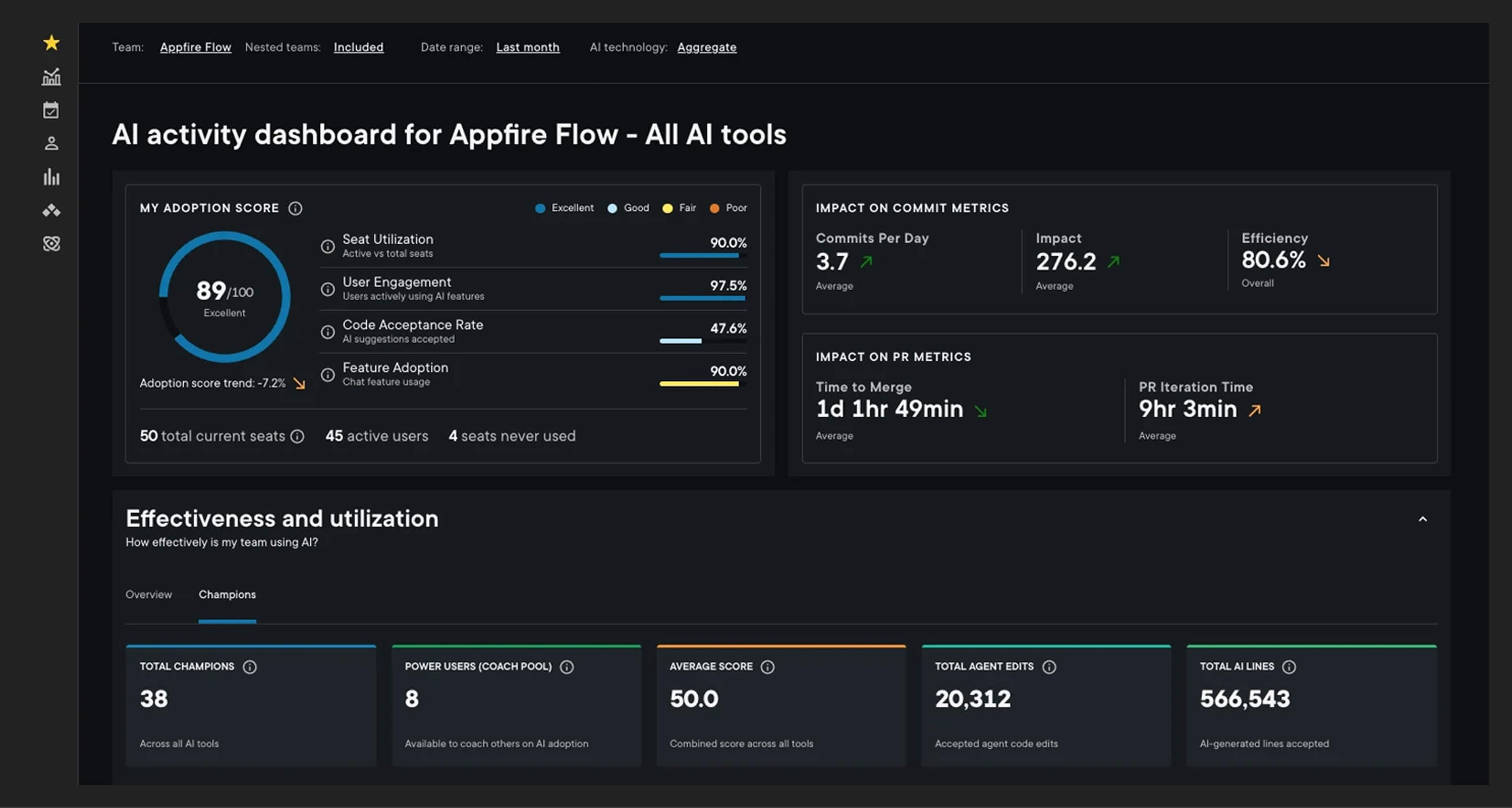The height and width of the screenshot is (808, 1512).
Task: Click the diamond cluster icon in sidebar
Action: point(52,210)
